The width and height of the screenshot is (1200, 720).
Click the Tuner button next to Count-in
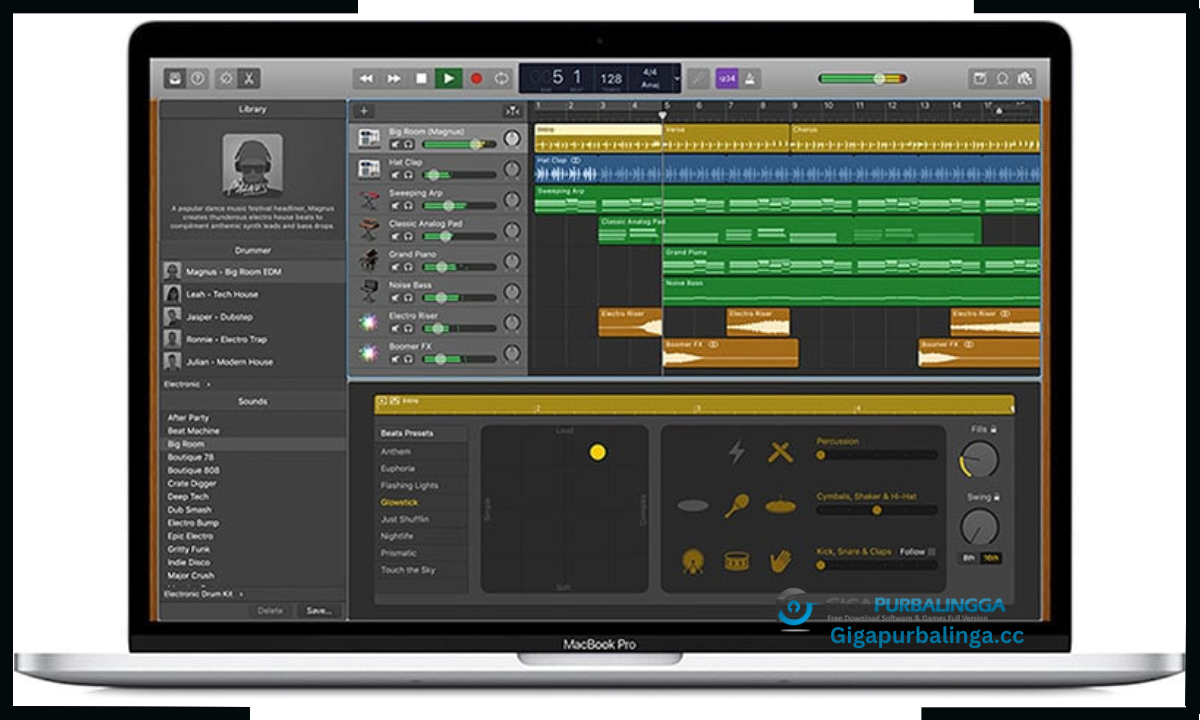pyautogui.click(x=699, y=78)
